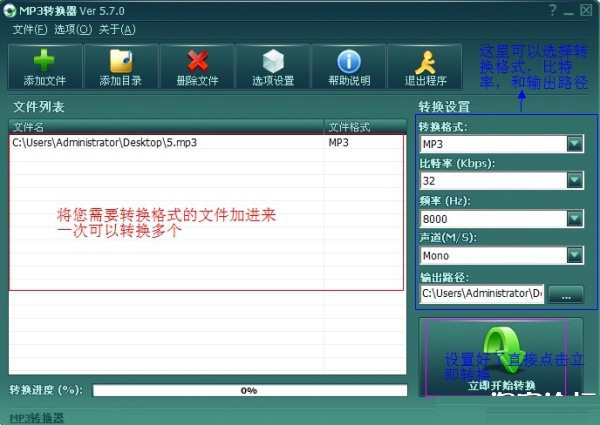Expand the frequency 8000 Hz dropdown

pos(575,218)
